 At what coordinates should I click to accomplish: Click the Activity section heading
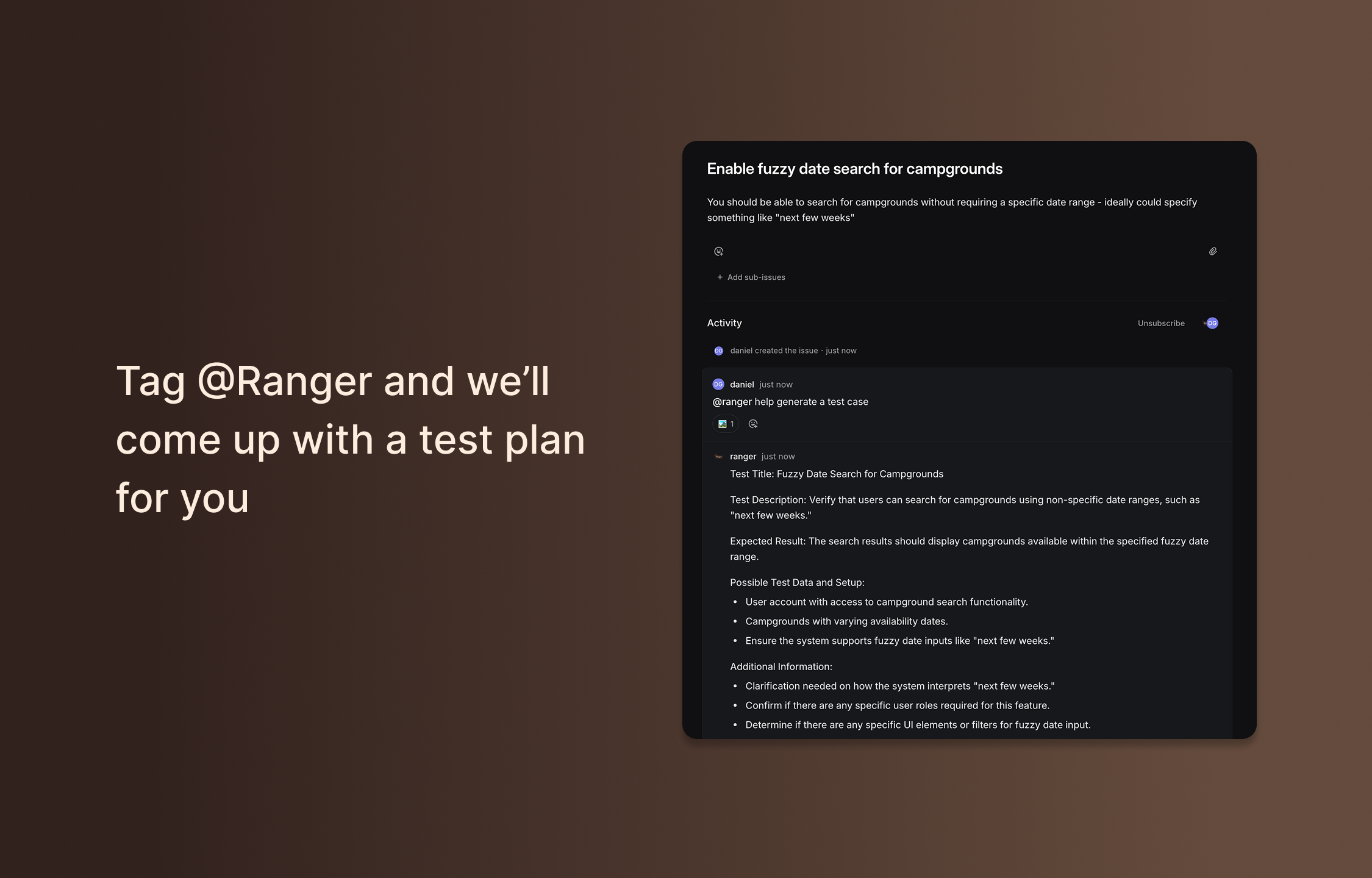pos(724,323)
